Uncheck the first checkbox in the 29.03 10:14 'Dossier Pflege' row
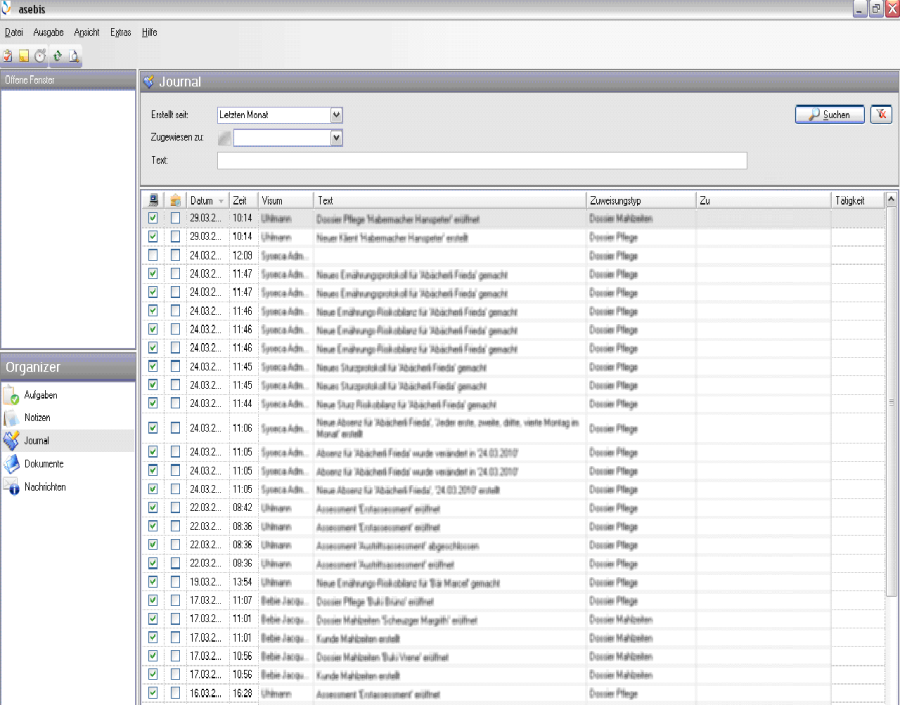The image size is (900, 705). tap(153, 218)
